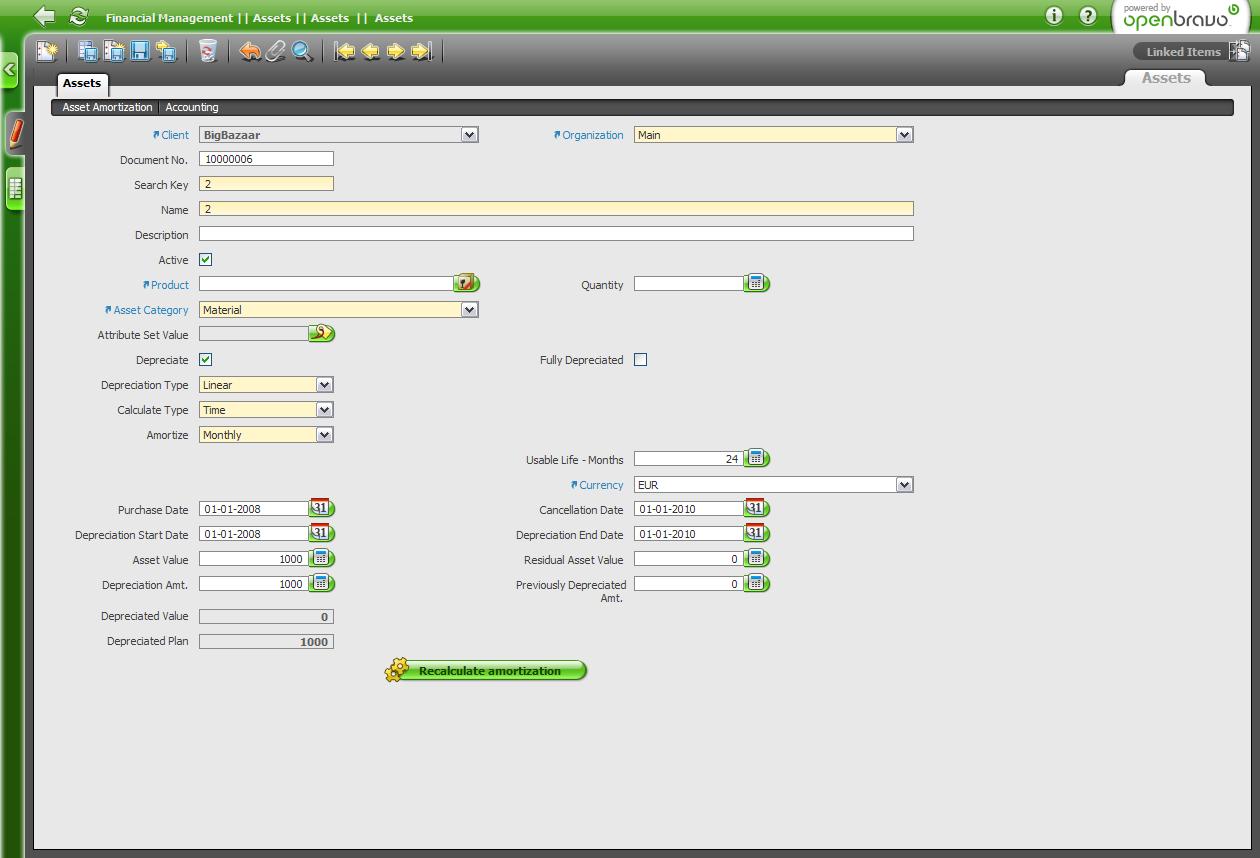The height and width of the screenshot is (858, 1260).
Task: Open attachments with the paperclip icon
Action: pos(276,51)
